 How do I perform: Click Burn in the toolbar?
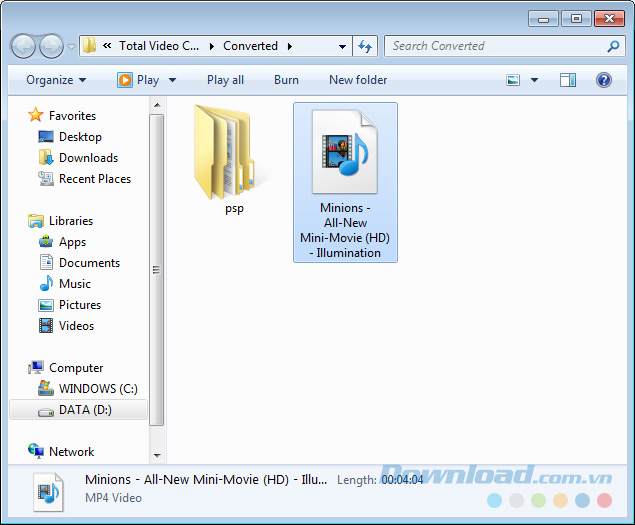pyautogui.click(x=286, y=80)
